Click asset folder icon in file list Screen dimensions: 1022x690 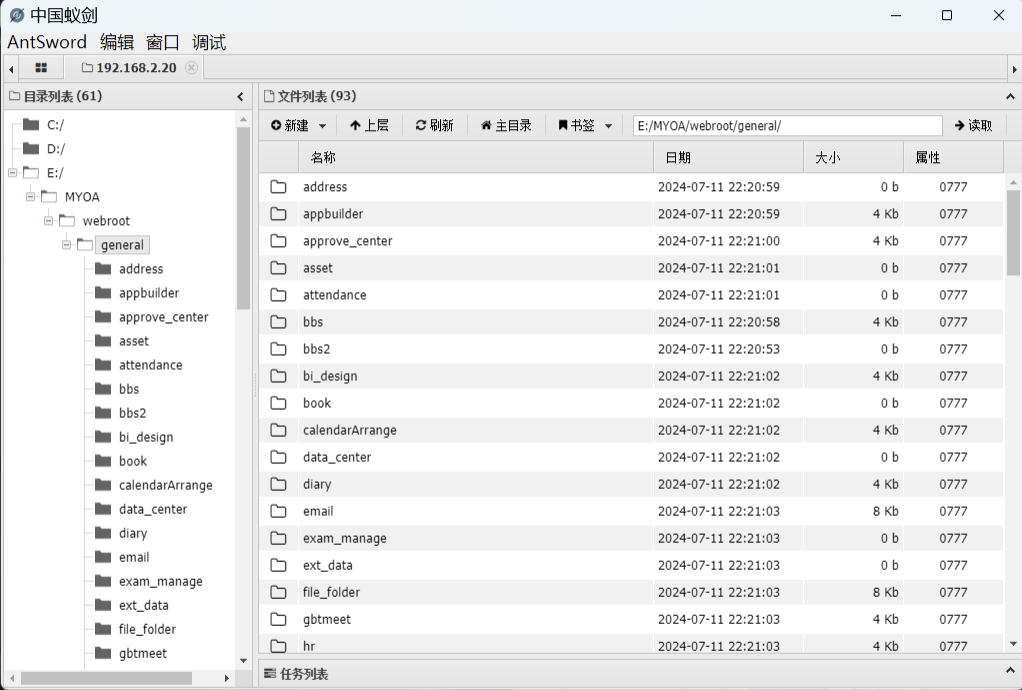tap(278, 268)
